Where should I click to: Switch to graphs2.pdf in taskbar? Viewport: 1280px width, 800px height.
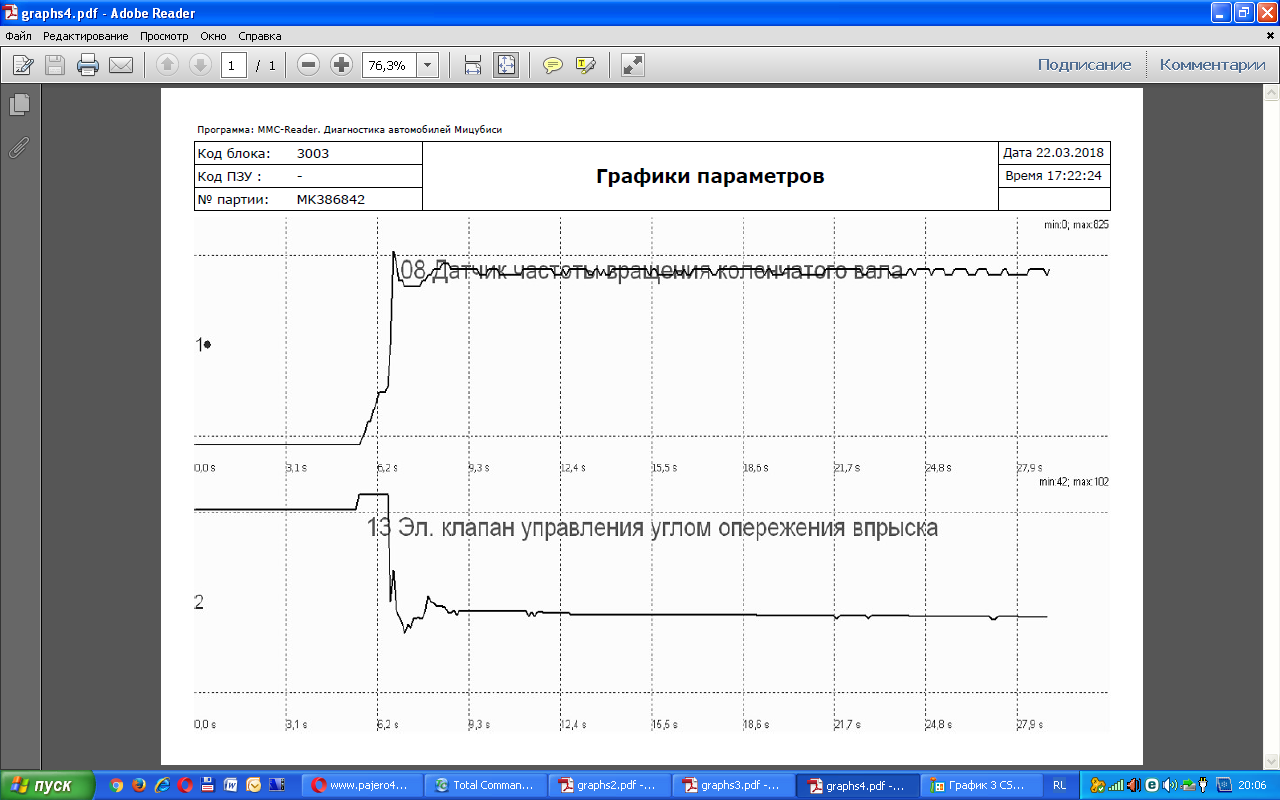click(x=608, y=786)
